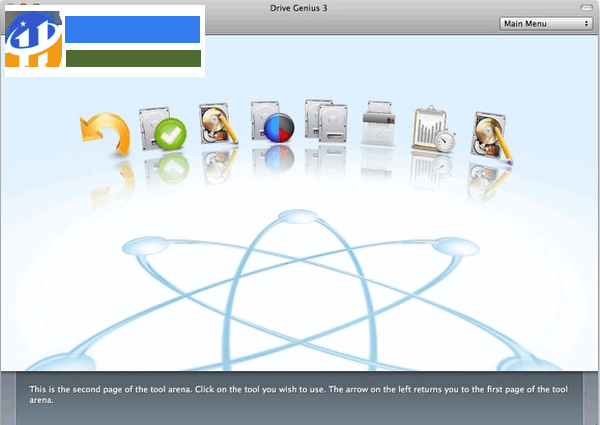Viewport: 600px width, 425px height.
Task: Click the orange back arrow to first page
Action: (105, 134)
